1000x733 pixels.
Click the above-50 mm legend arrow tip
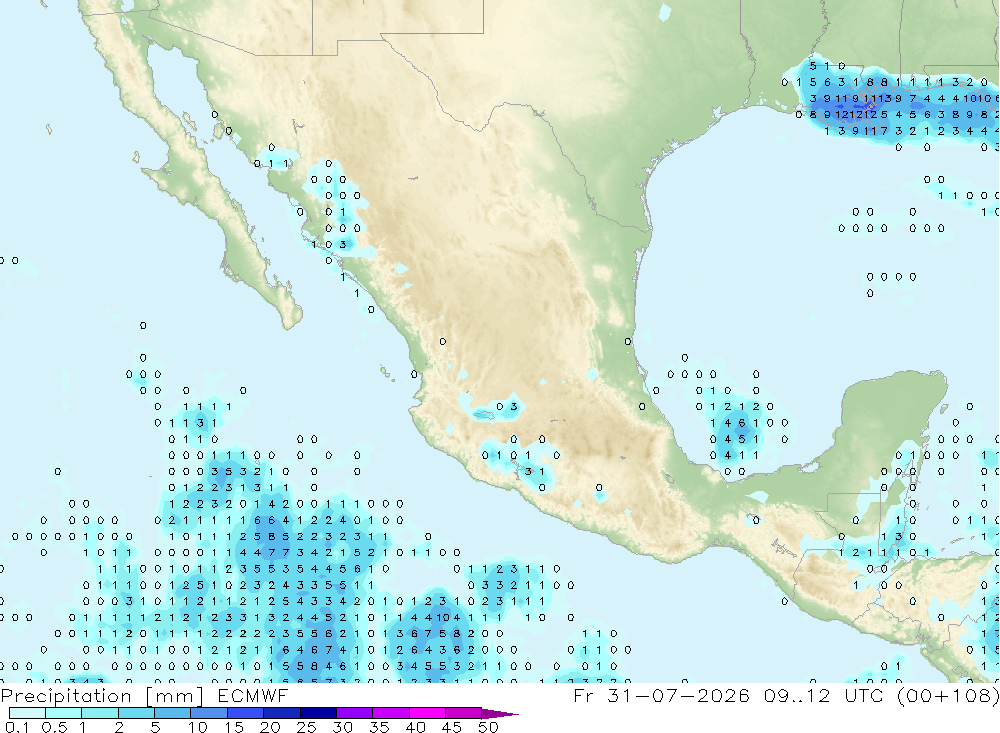tap(501, 713)
